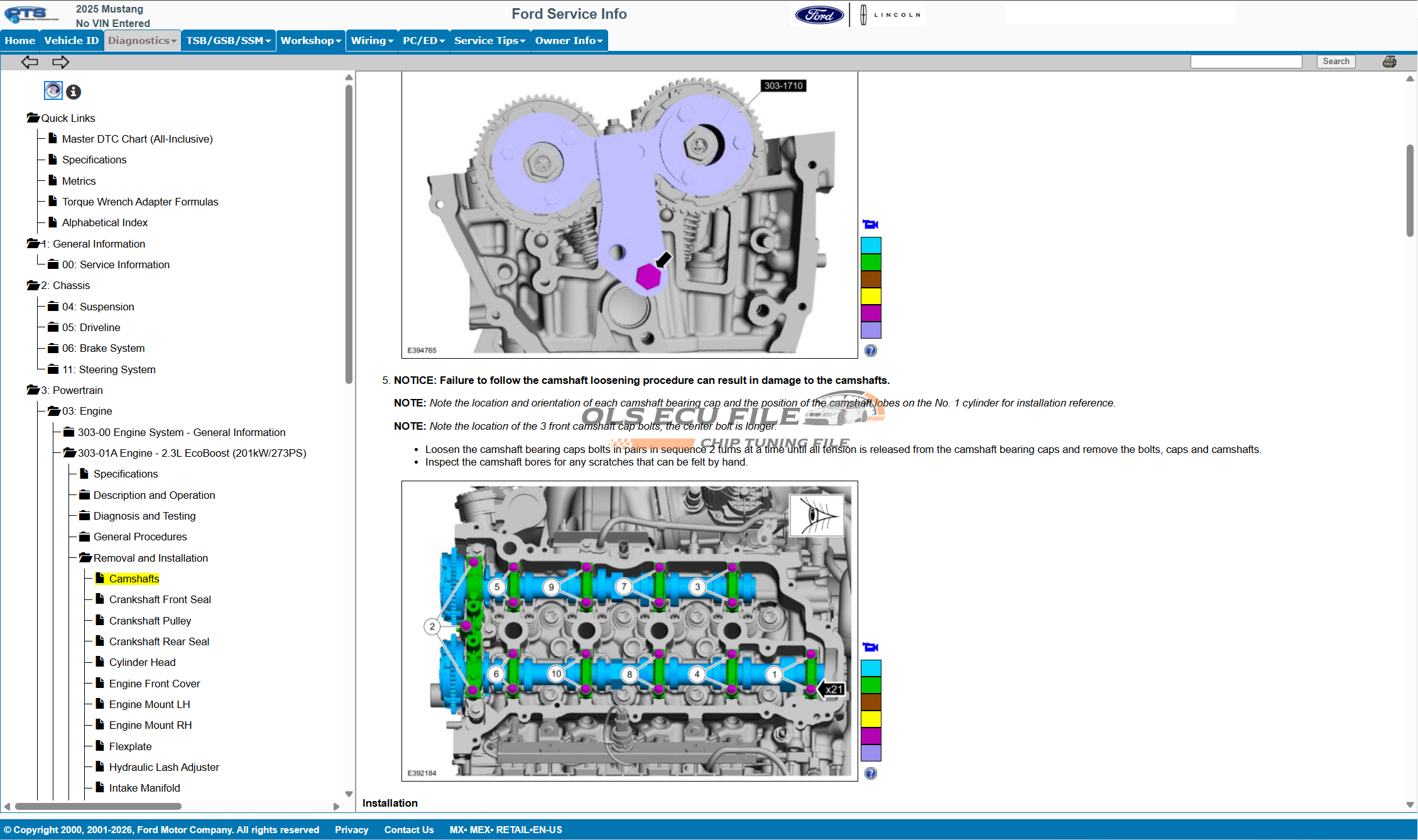Click the search text input field

[x=1246, y=62]
